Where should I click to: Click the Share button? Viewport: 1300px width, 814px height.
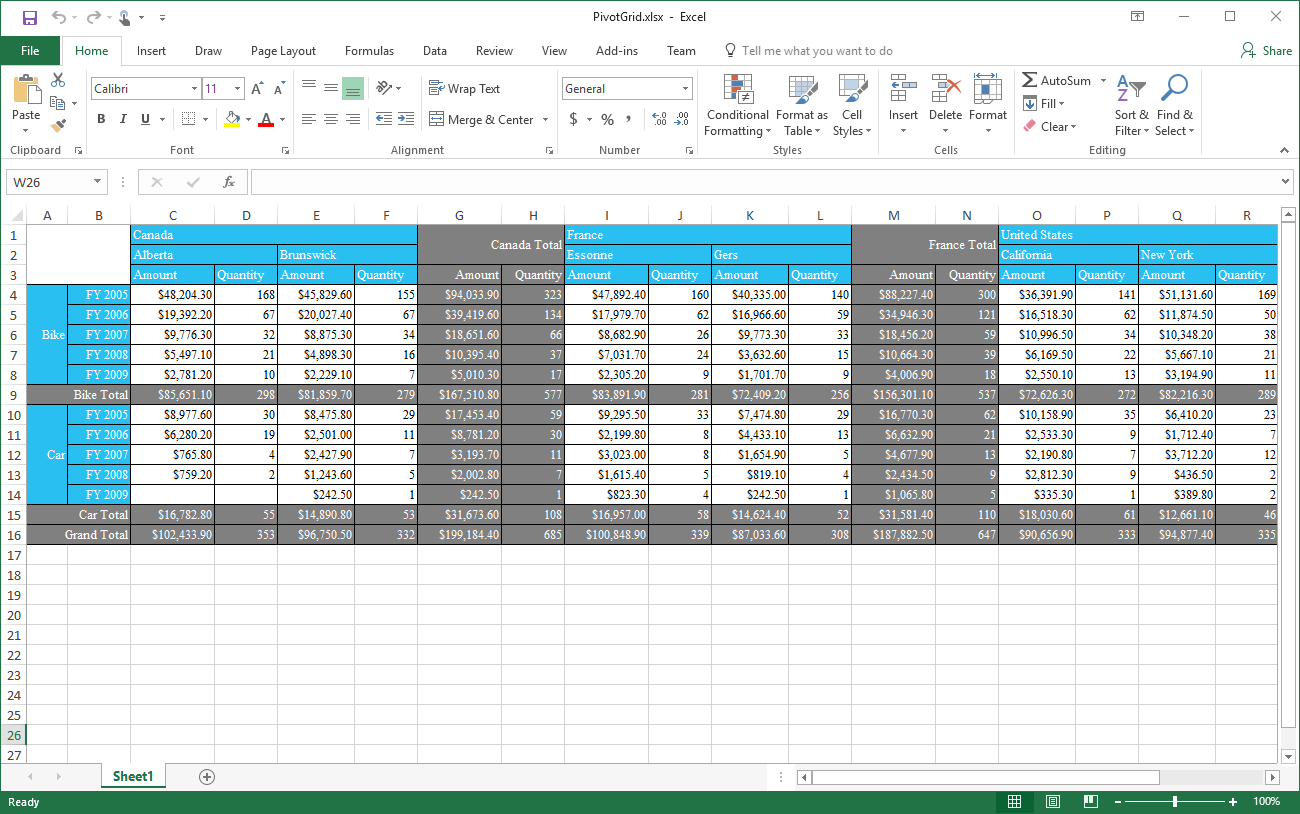coord(1266,51)
